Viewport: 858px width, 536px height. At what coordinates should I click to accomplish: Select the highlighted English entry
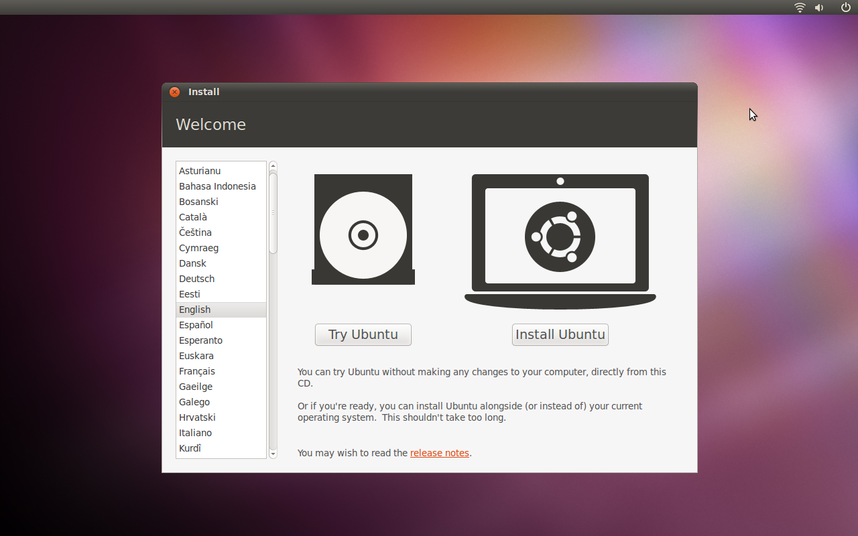pos(221,310)
